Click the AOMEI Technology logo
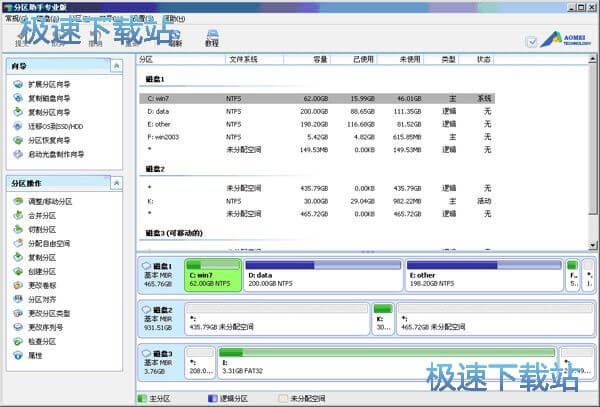Screen dimensions: 600x407 pyautogui.click(x=566, y=39)
